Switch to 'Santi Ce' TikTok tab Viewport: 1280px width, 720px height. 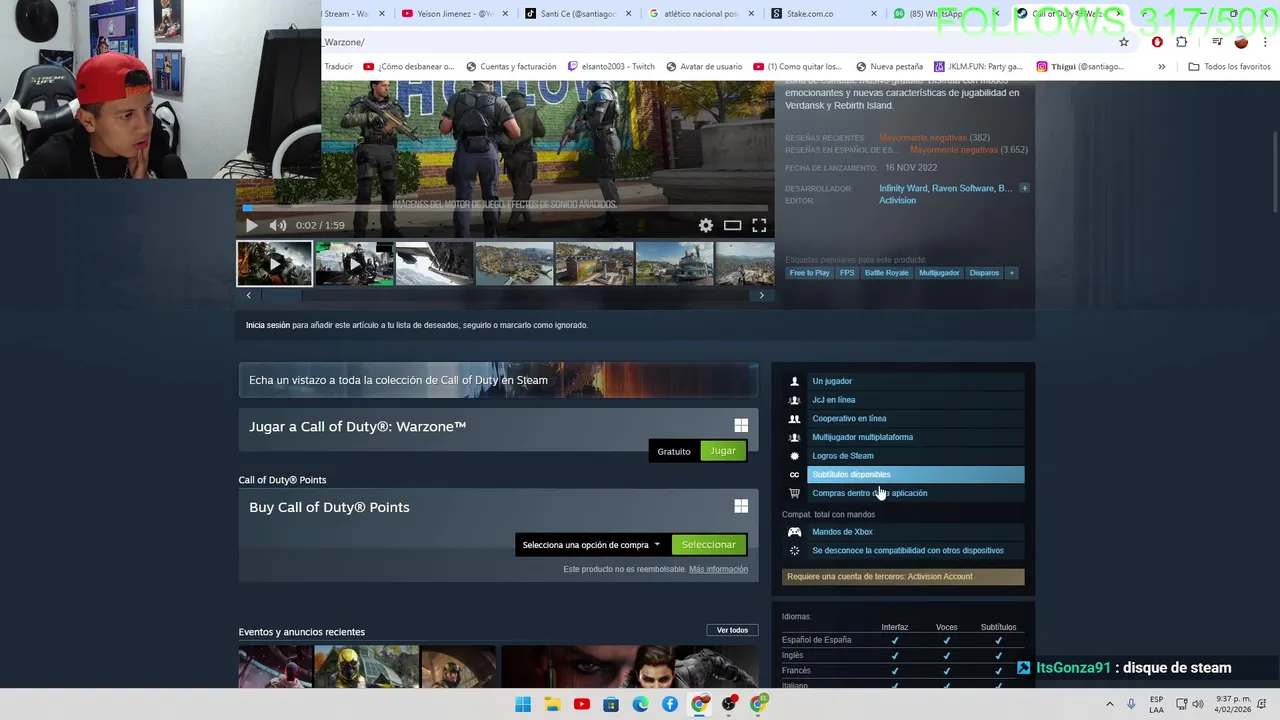pos(578,14)
